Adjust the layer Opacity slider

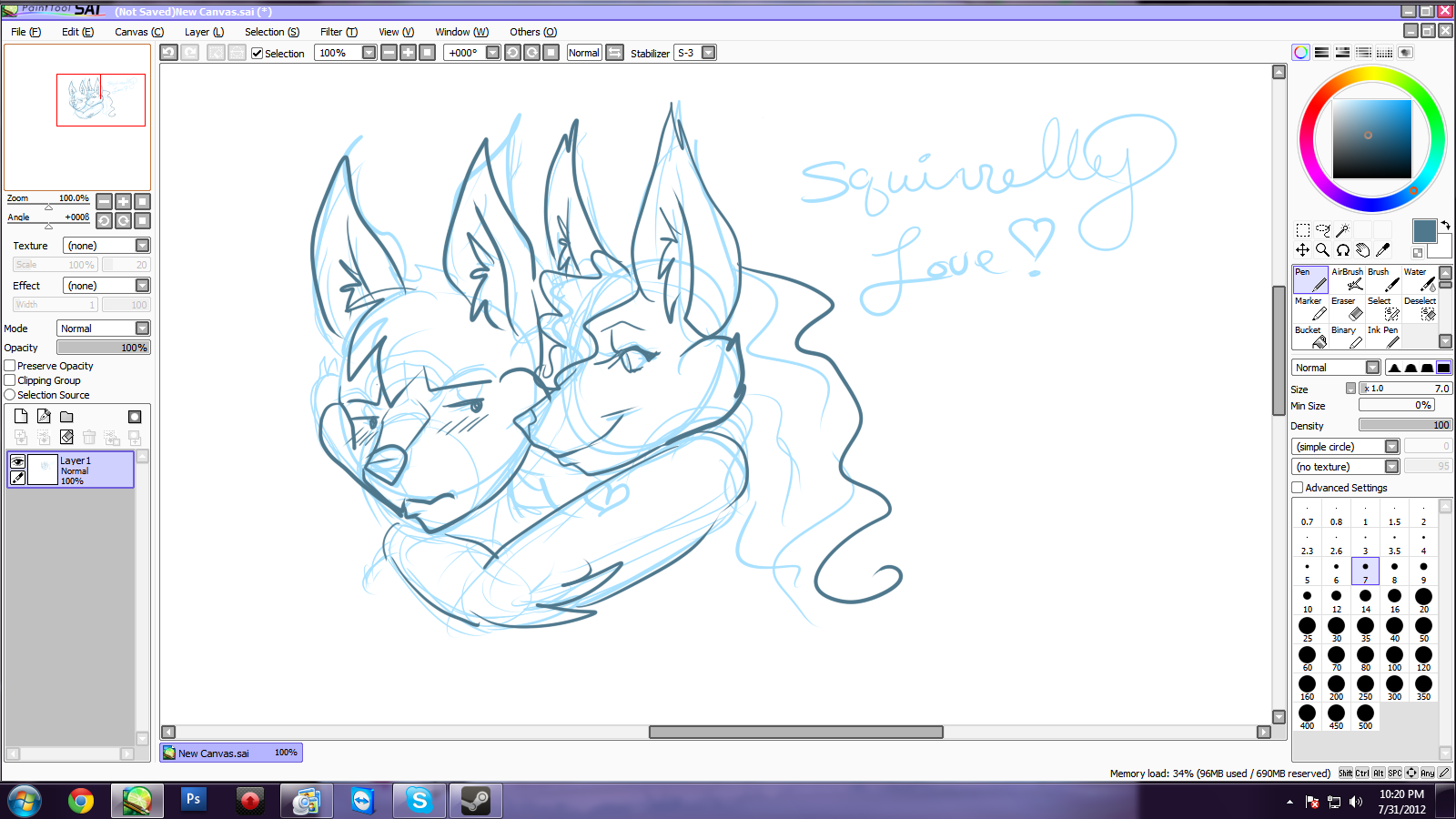point(103,348)
